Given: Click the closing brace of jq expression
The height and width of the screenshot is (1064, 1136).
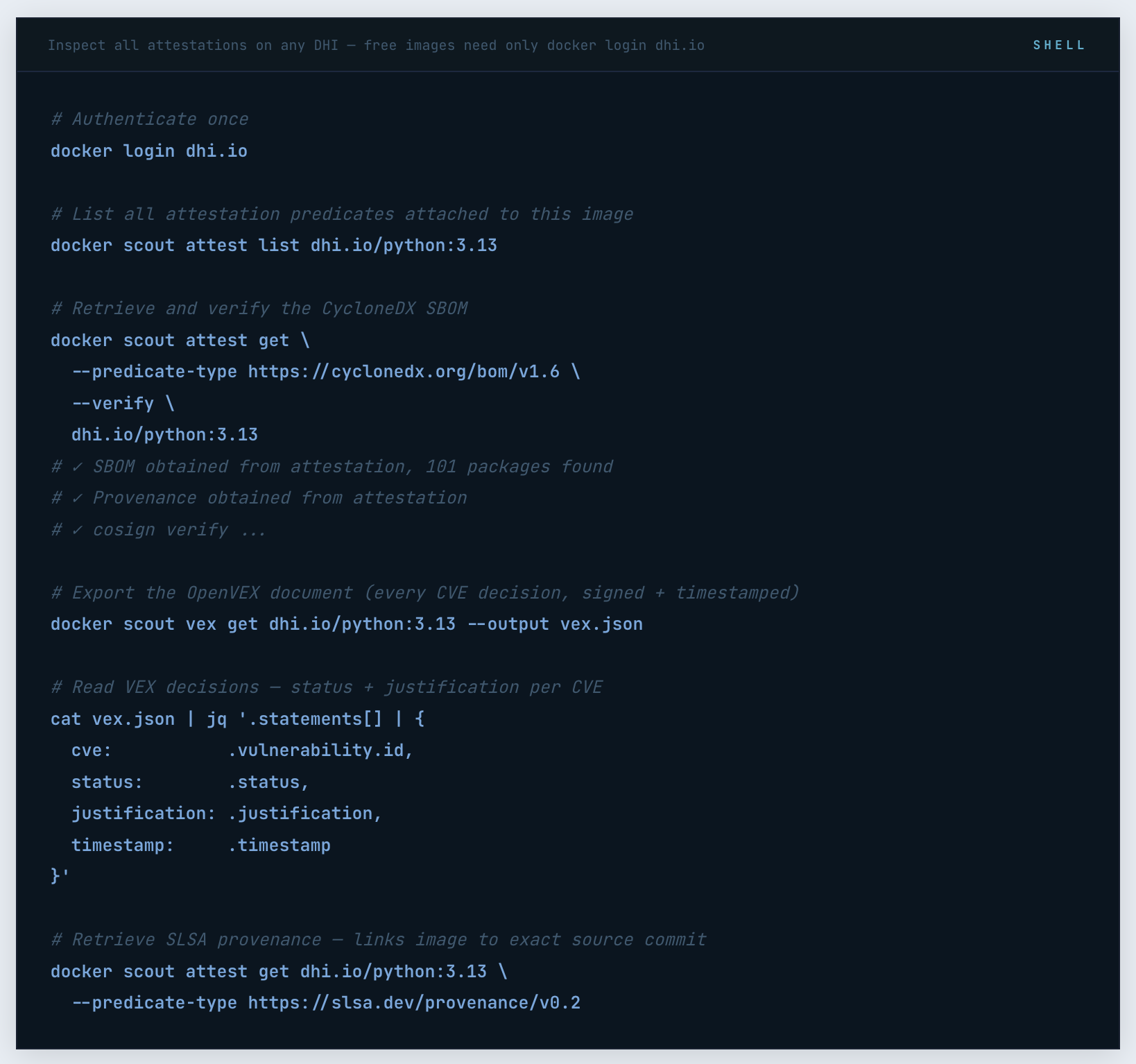Looking at the screenshot, I should 58,876.
